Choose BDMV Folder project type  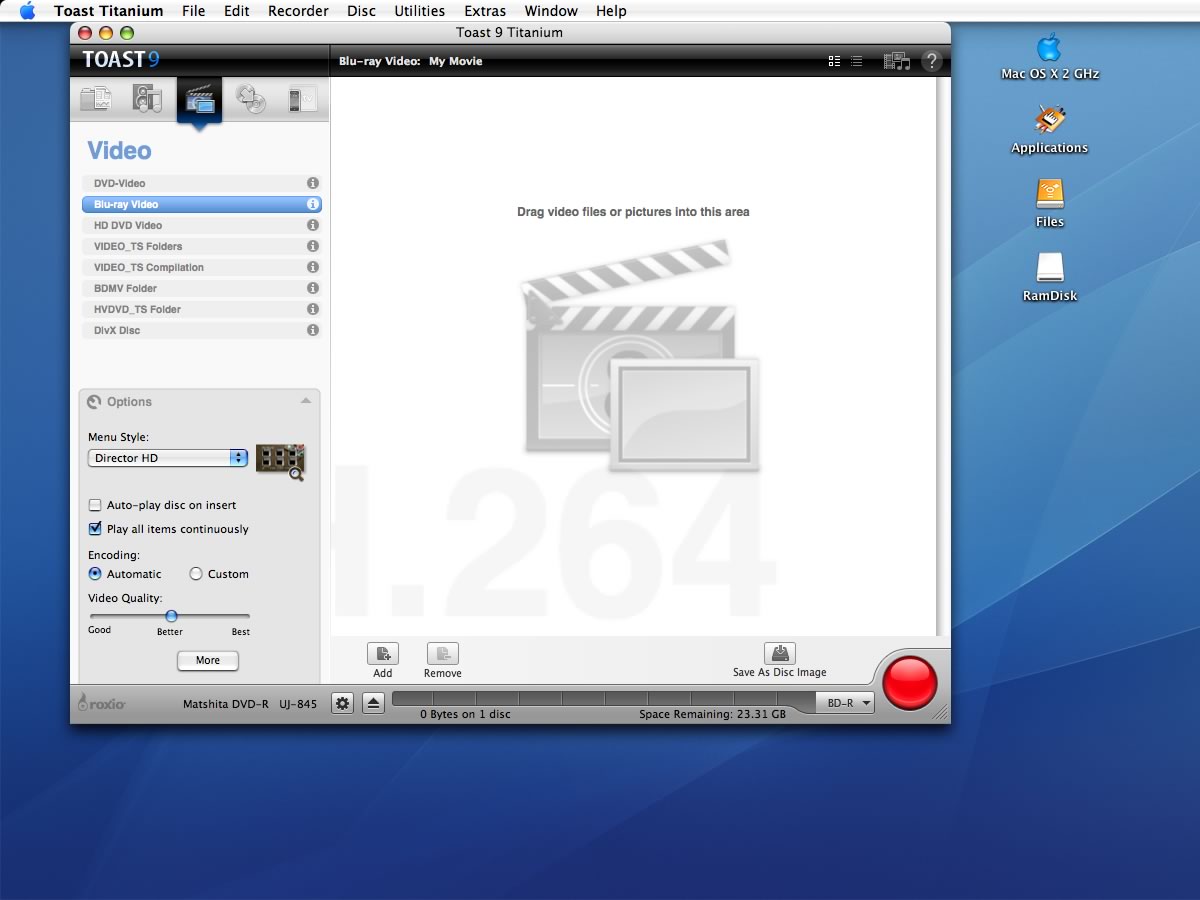click(201, 288)
